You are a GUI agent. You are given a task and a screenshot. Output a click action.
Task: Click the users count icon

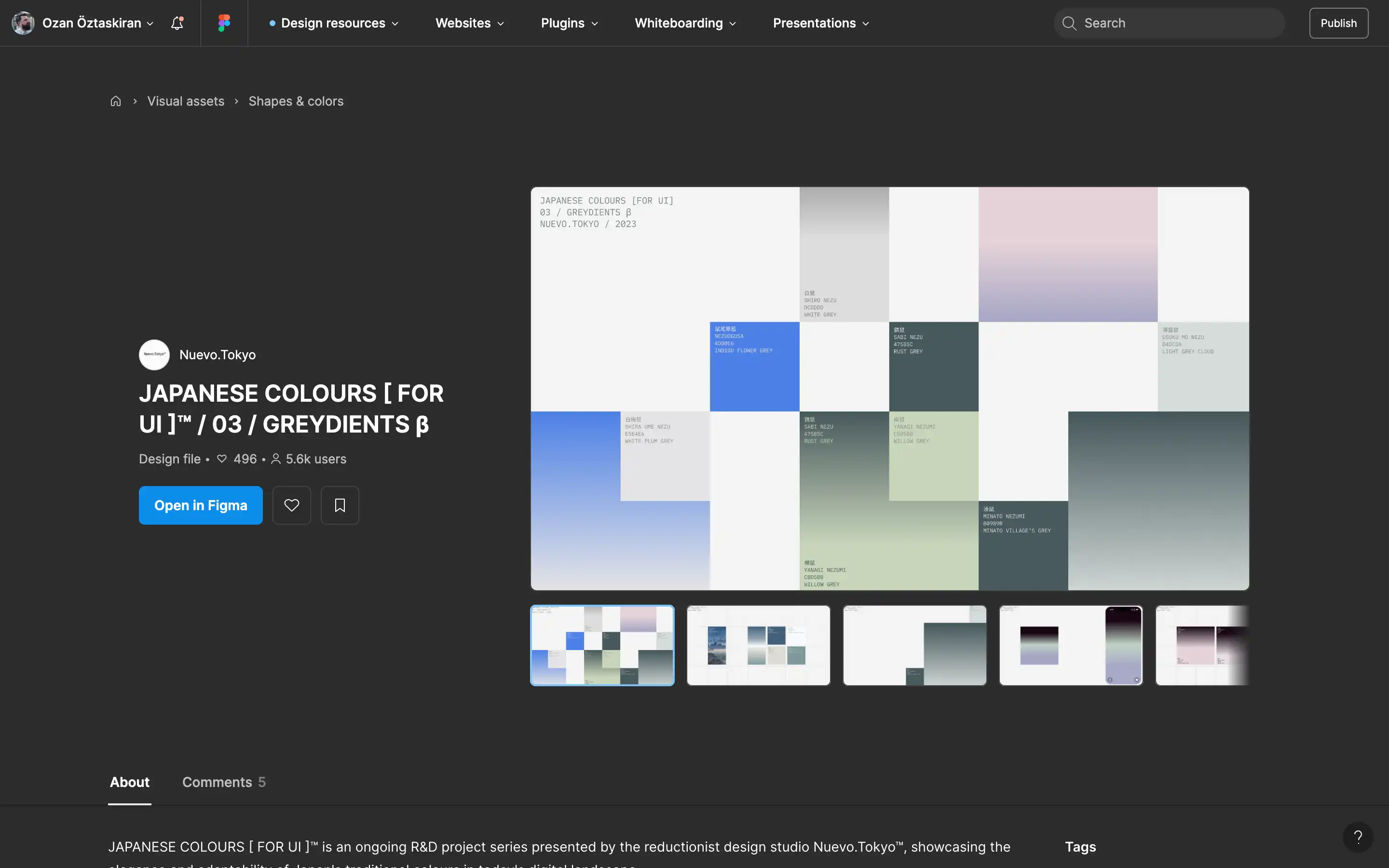(276, 459)
